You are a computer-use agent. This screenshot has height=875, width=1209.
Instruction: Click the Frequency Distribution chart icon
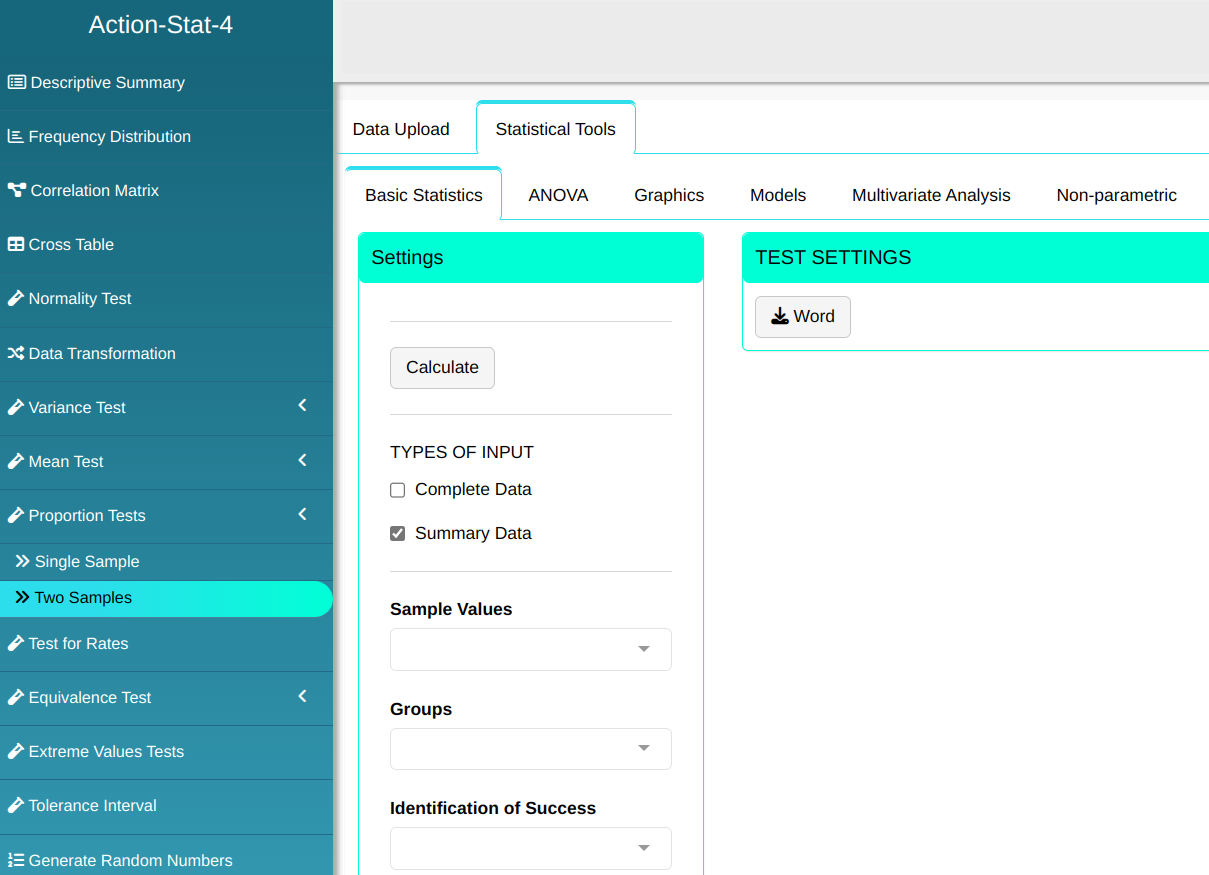(15, 137)
